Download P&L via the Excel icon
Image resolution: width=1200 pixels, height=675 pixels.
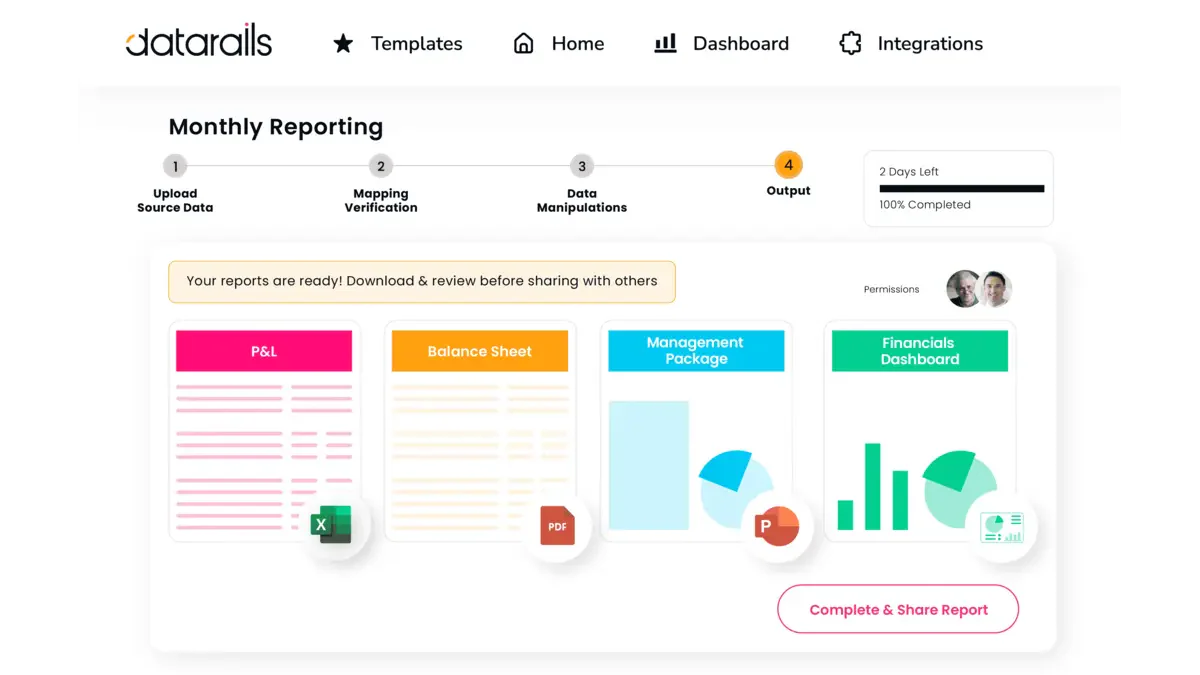(331, 524)
